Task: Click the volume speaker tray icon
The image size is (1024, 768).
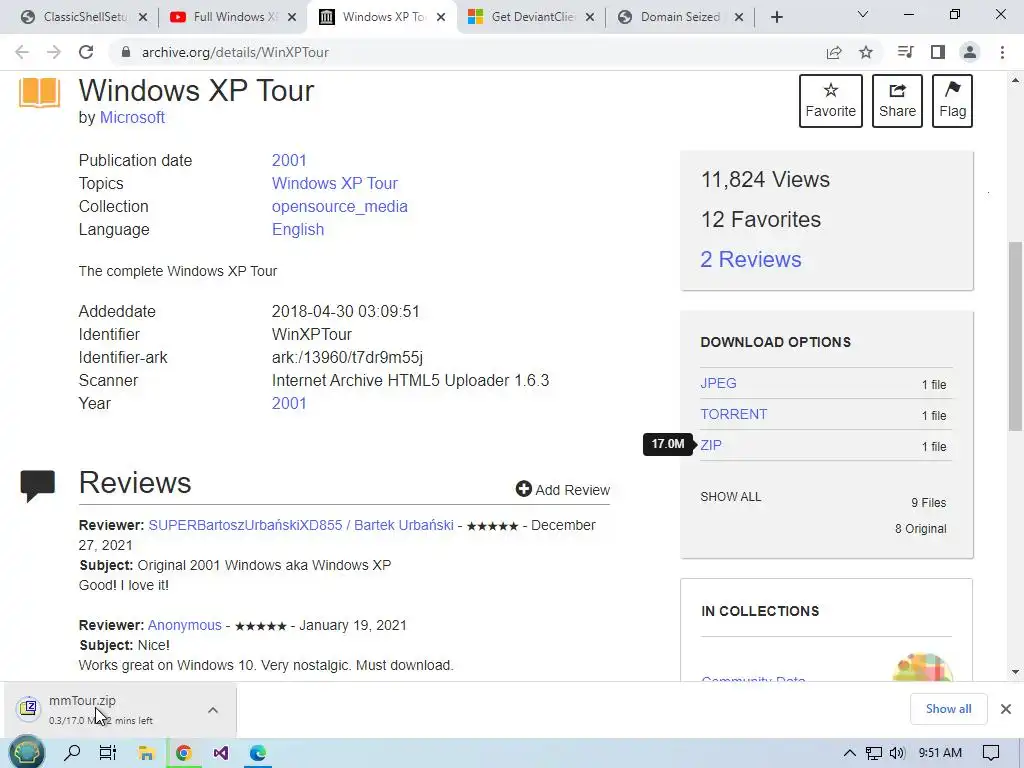Action: 897,753
